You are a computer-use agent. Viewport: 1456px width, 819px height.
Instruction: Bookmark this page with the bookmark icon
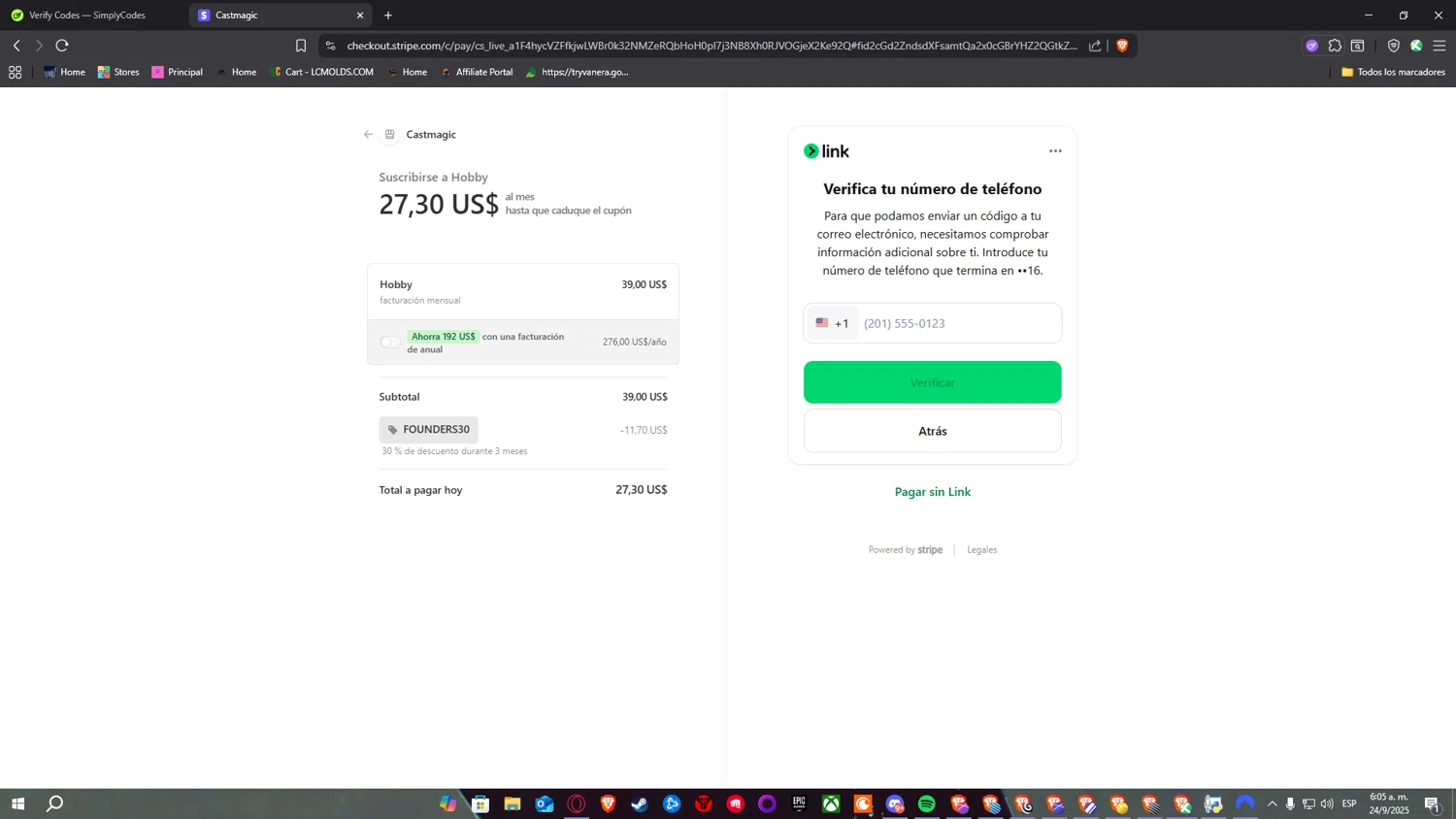(301, 46)
